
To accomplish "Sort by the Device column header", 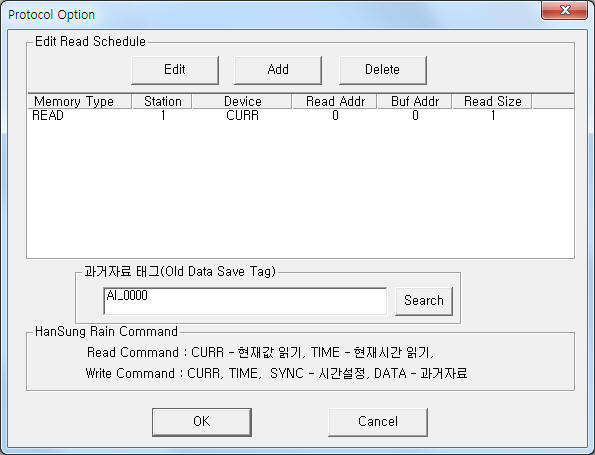I will click(242, 102).
